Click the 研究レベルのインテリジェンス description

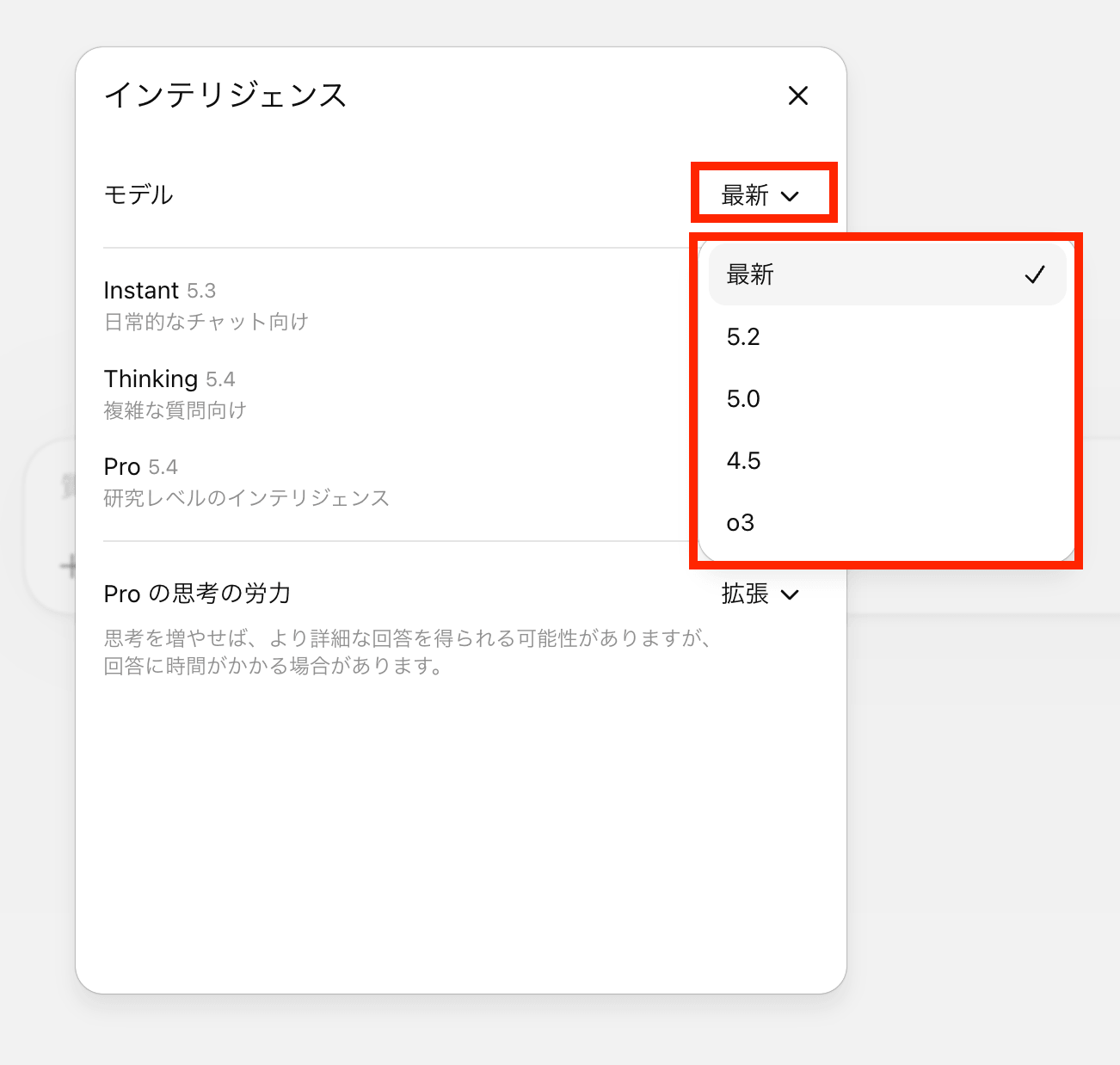pos(246,498)
